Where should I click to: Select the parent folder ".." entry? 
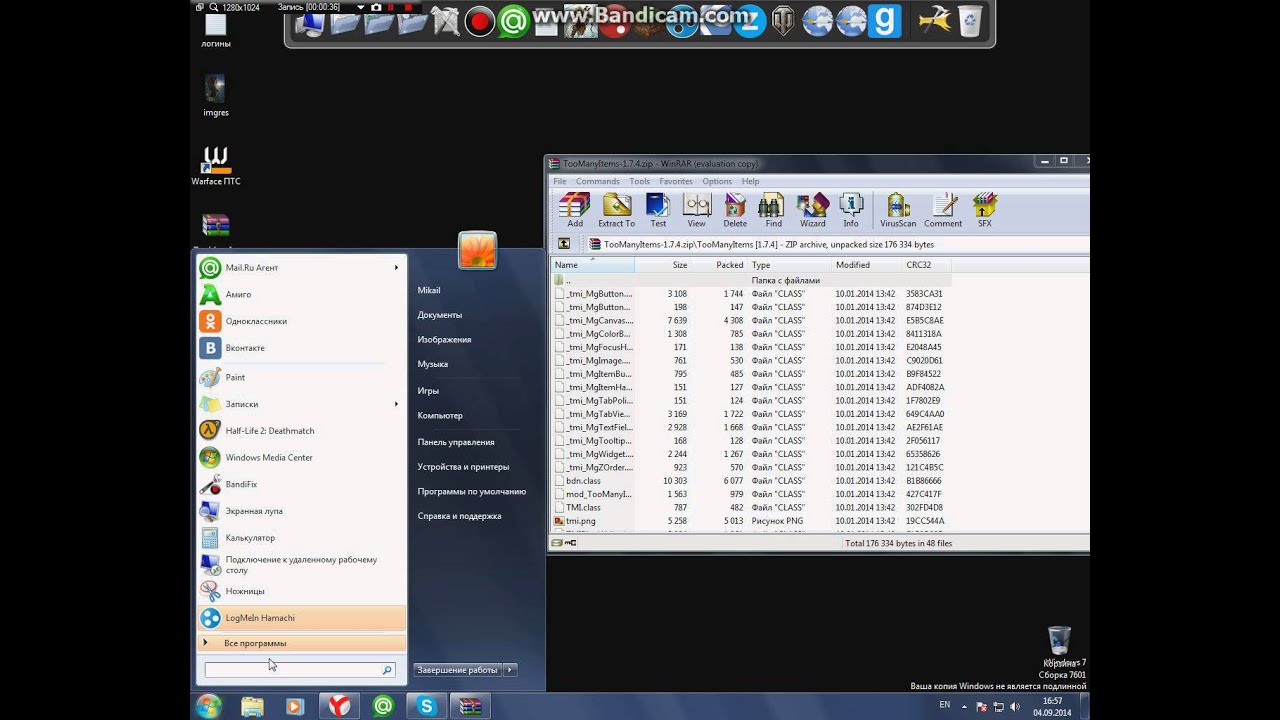pos(750,281)
